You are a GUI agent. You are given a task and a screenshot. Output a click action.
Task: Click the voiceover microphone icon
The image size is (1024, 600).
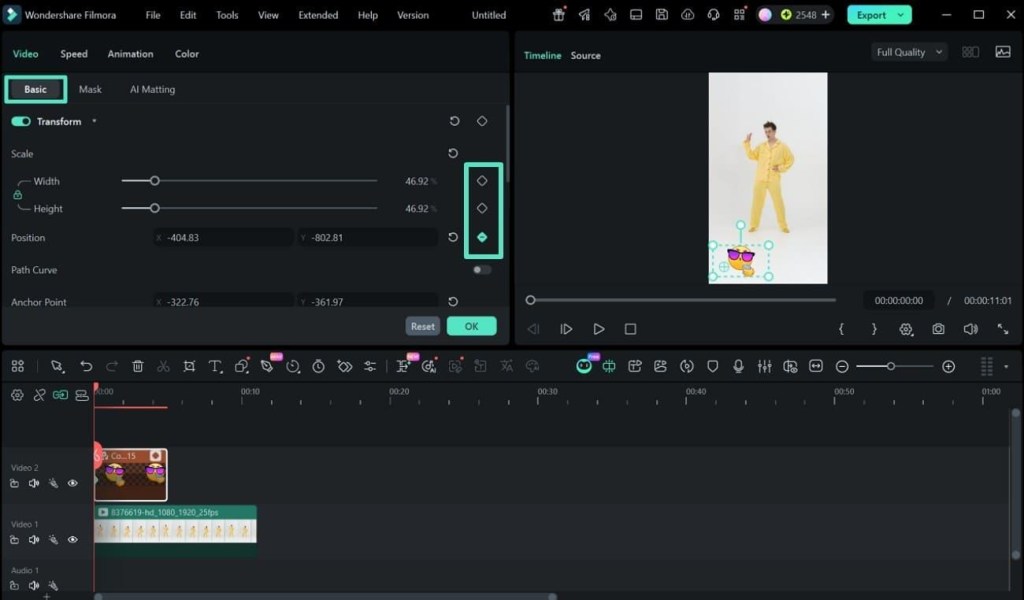(x=738, y=366)
